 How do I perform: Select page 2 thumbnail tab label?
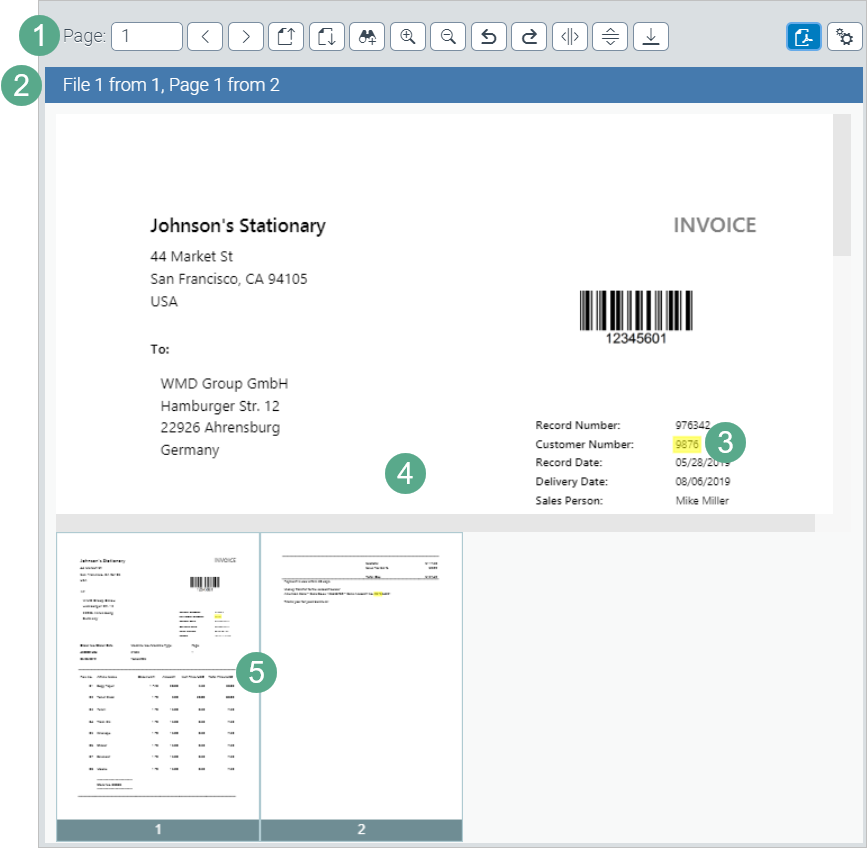pos(361,830)
